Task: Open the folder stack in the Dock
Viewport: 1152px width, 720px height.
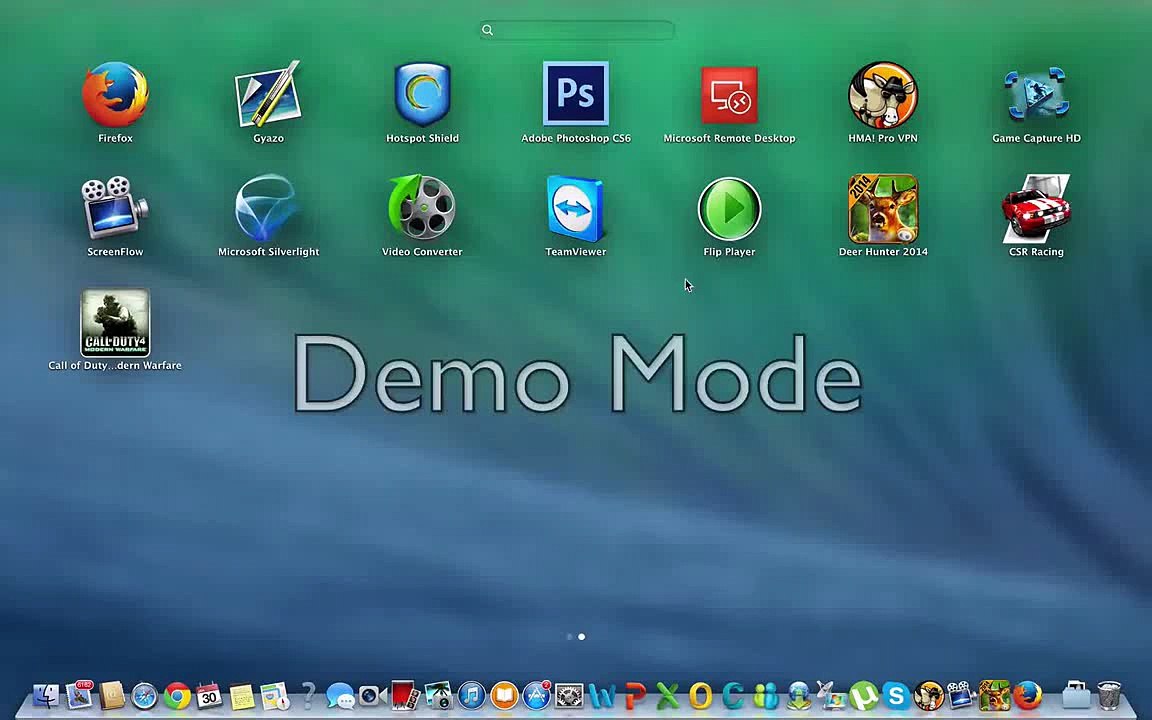Action: (1076, 696)
